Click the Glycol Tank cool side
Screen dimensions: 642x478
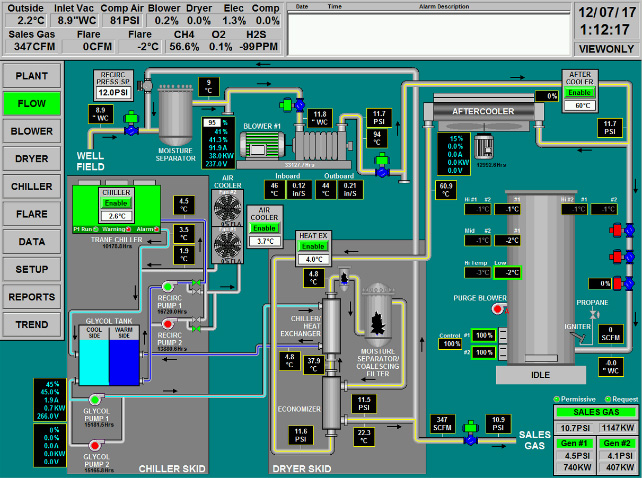94,361
